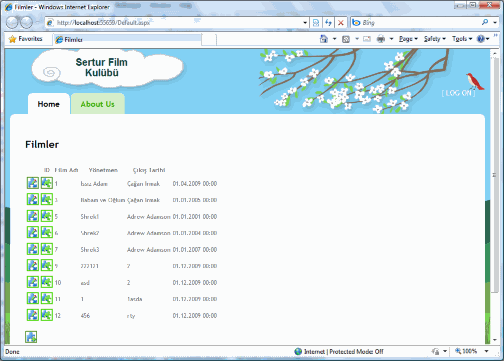Image resolution: width=504 pixels, height=361 pixels.
Task: Click the right delete icon in the Shrek3 row
Action: click(x=47, y=249)
